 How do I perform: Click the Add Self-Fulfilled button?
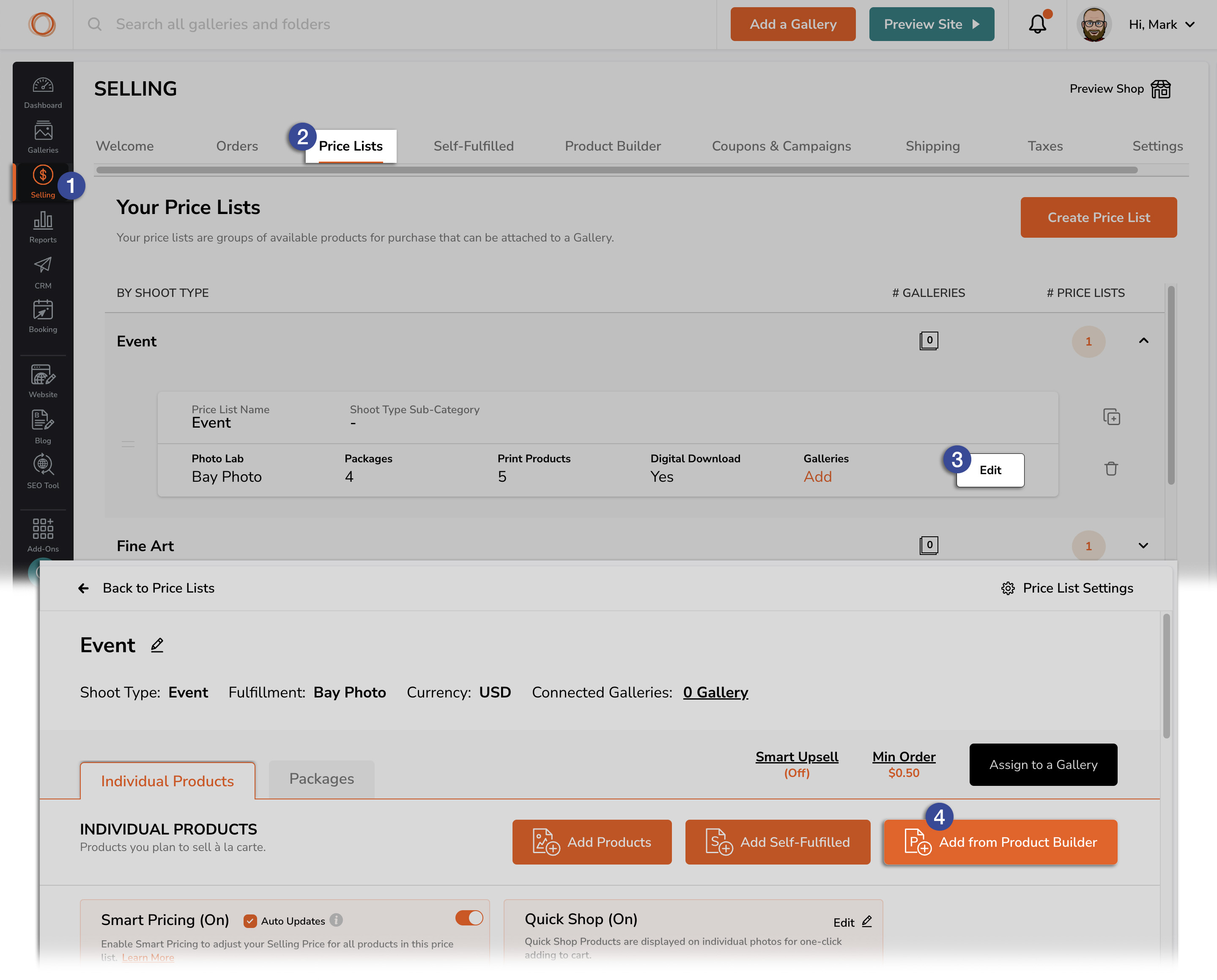point(777,842)
